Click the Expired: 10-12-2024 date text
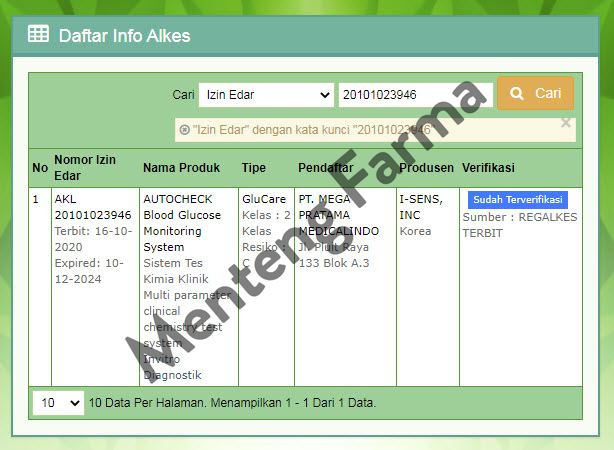614x450 pixels. [x=89, y=271]
